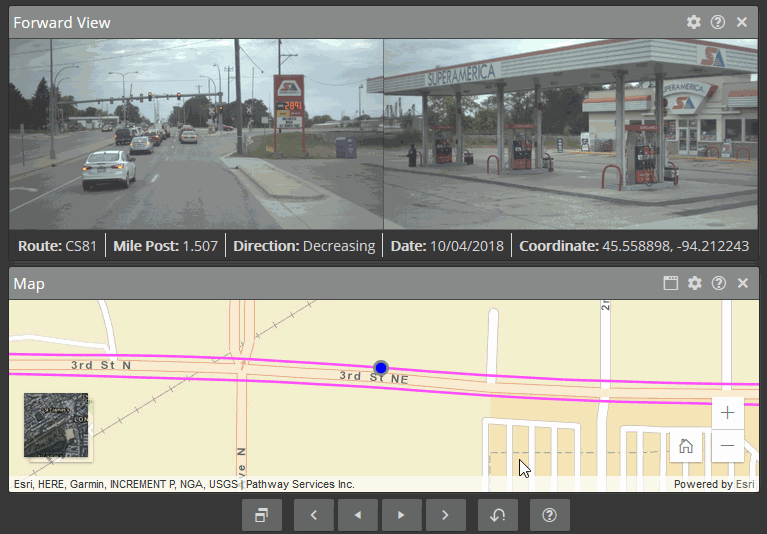The width and height of the screenshot is (767, 534).
Task: Step to the previous image frame
Action: click(313, 515)
